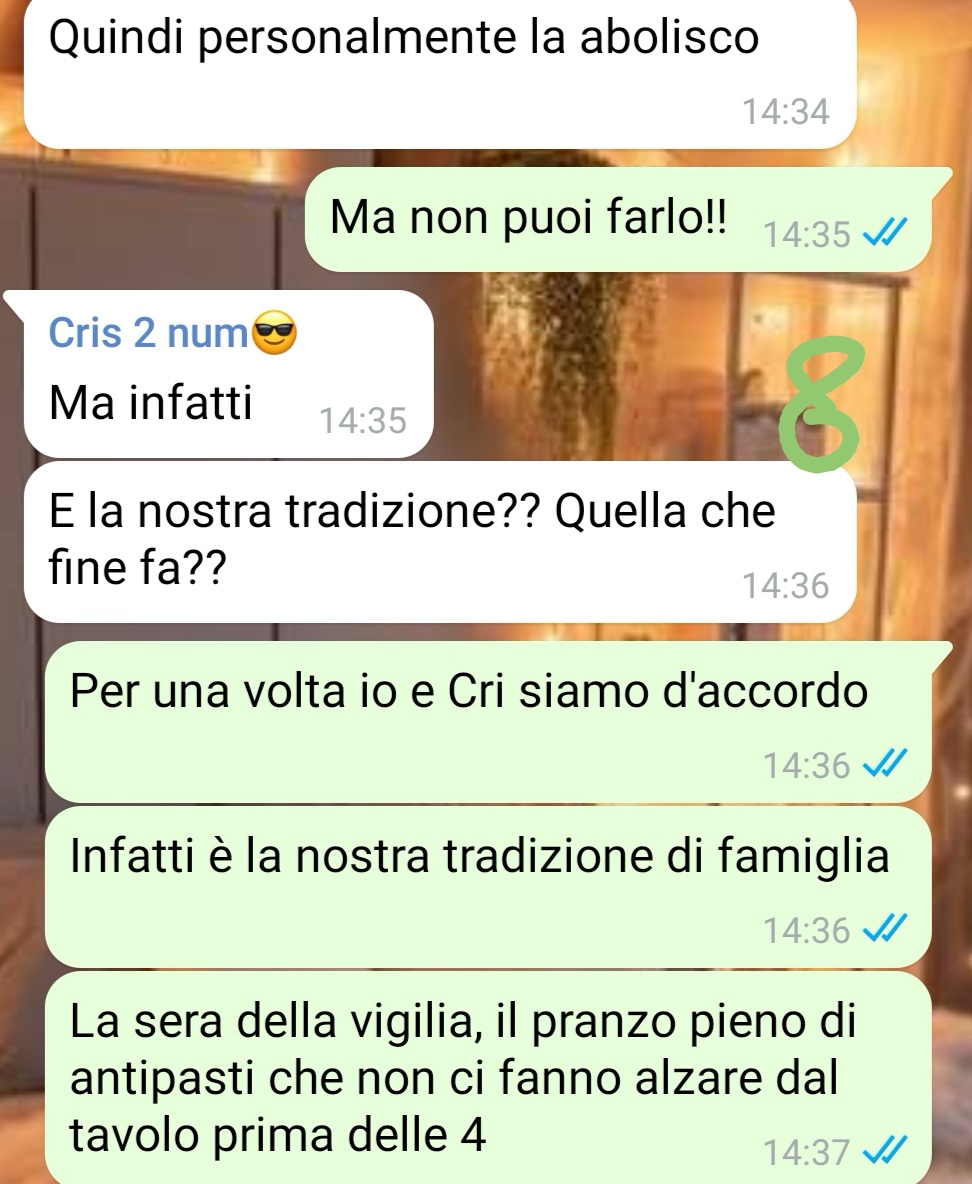Image resolution: width=972 pixels, height=1184 pixels.
Task: Select the 'Quindi personalmente la abolisco' message
Action: (x=440, y=72)
